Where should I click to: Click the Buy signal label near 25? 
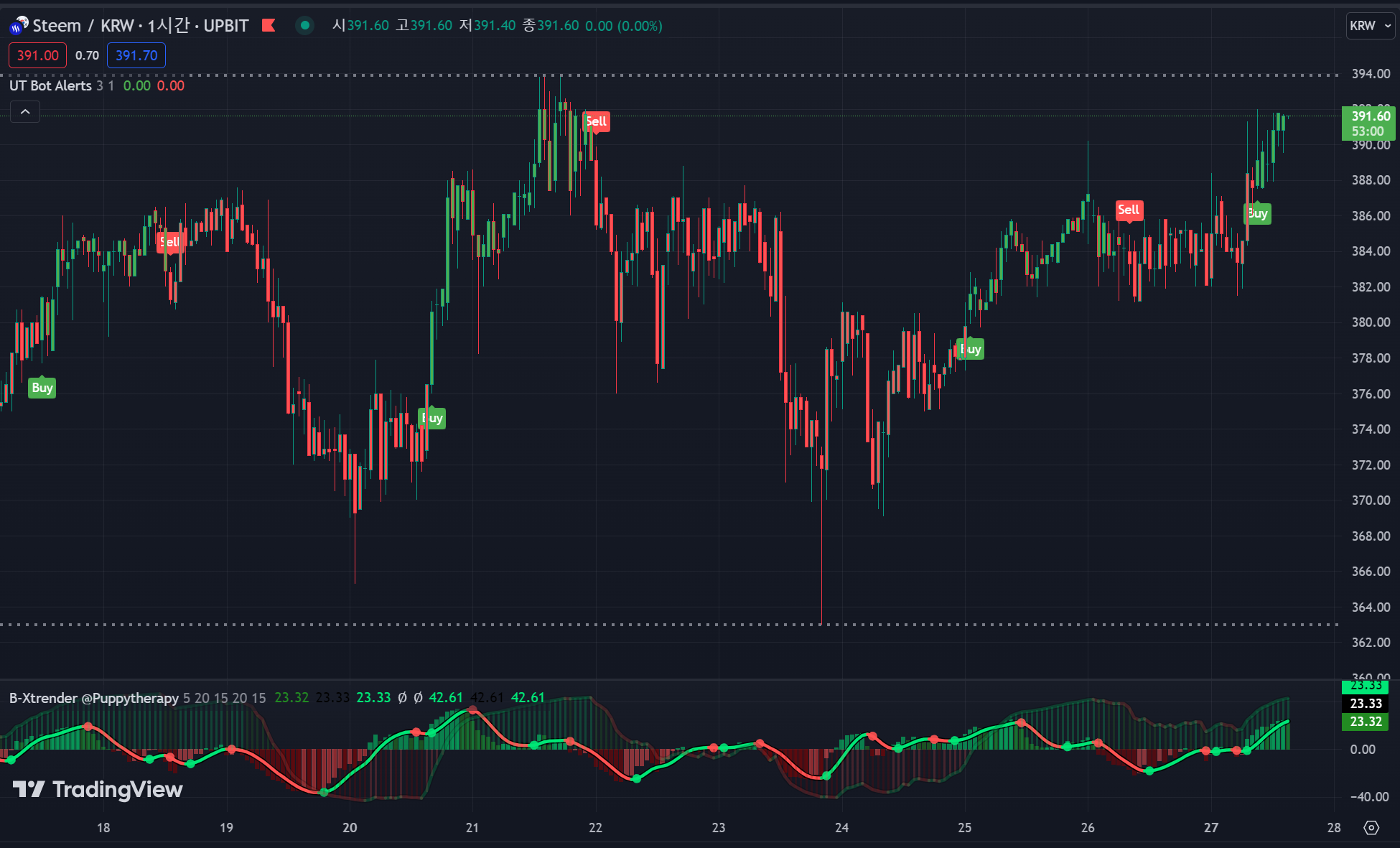(x=971, y=350)
